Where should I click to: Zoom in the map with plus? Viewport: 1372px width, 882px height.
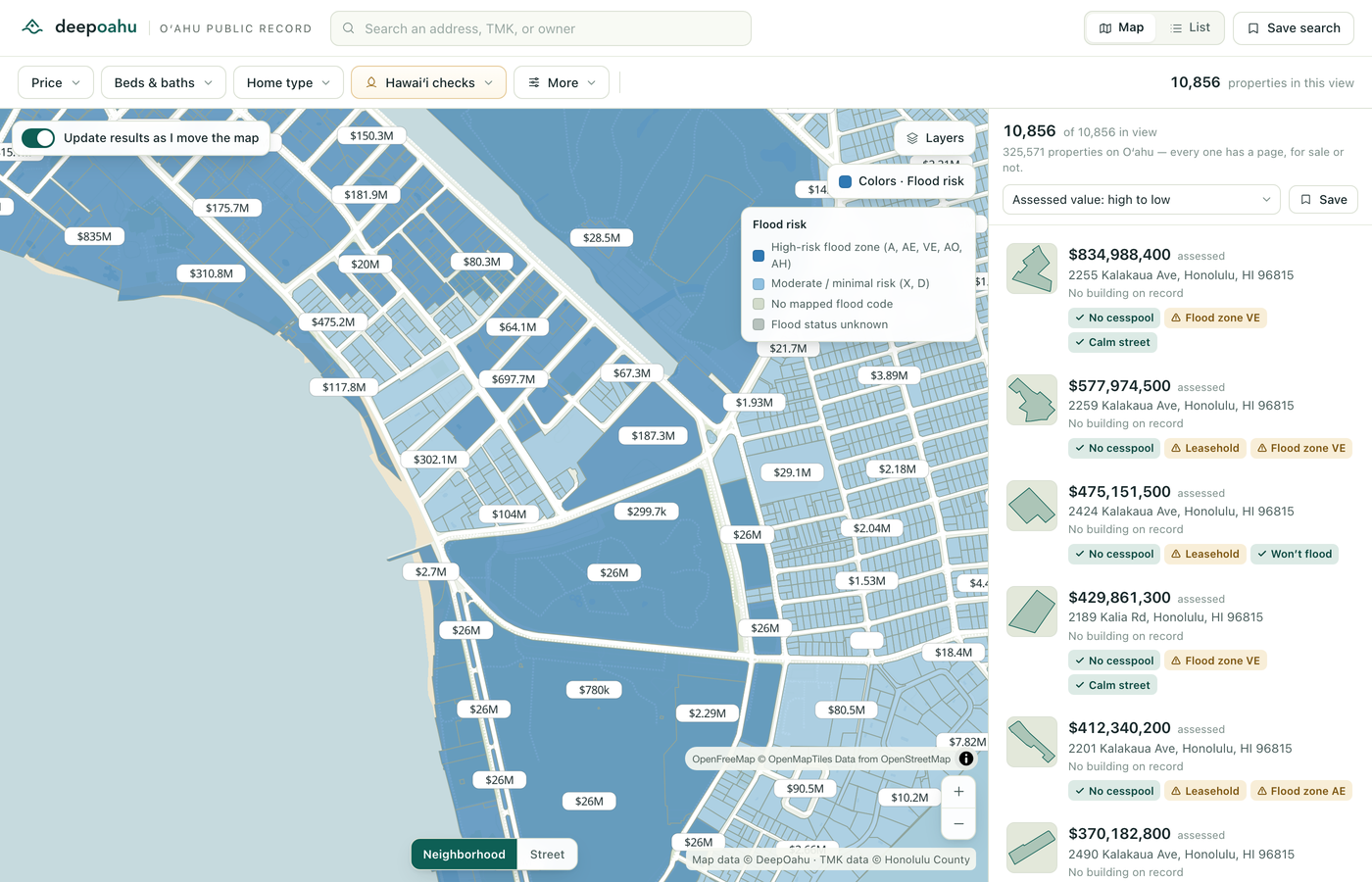[x=958, y=791]
